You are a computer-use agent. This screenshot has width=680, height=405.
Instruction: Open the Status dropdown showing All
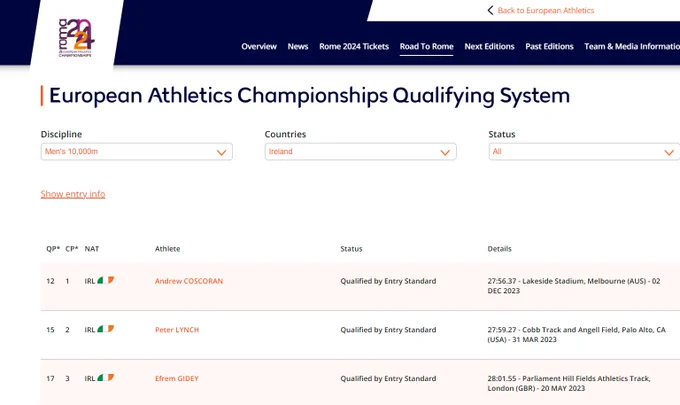(584, 152)
